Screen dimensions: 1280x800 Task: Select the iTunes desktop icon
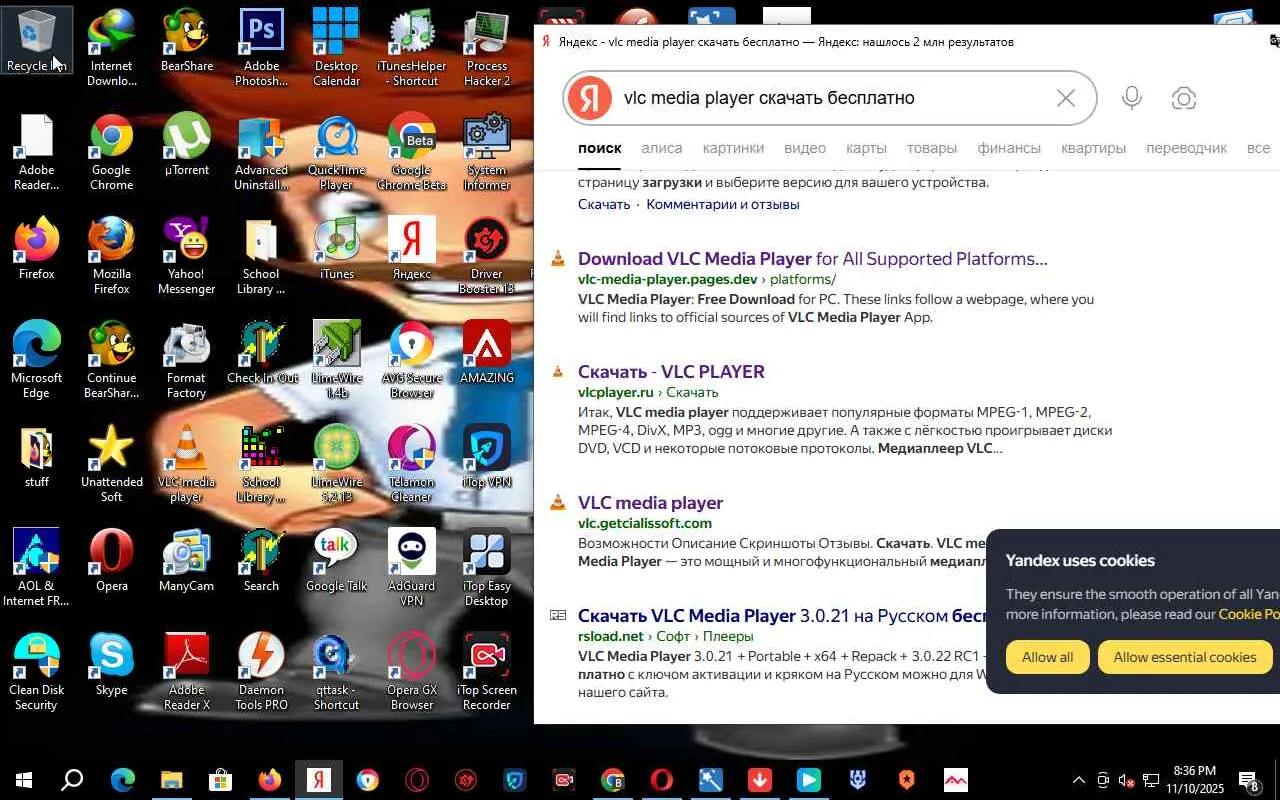click(x=336, y=249)
